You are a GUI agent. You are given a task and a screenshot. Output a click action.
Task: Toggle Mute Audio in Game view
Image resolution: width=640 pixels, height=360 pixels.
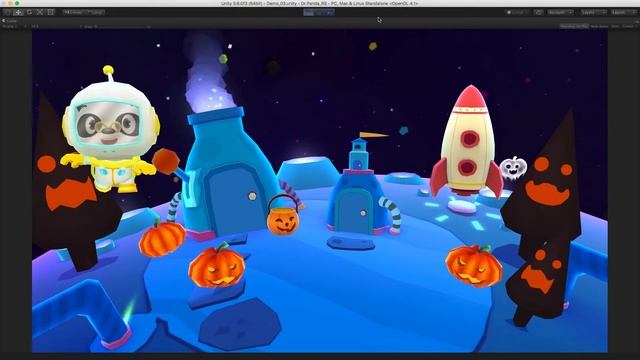pos(599,26)
